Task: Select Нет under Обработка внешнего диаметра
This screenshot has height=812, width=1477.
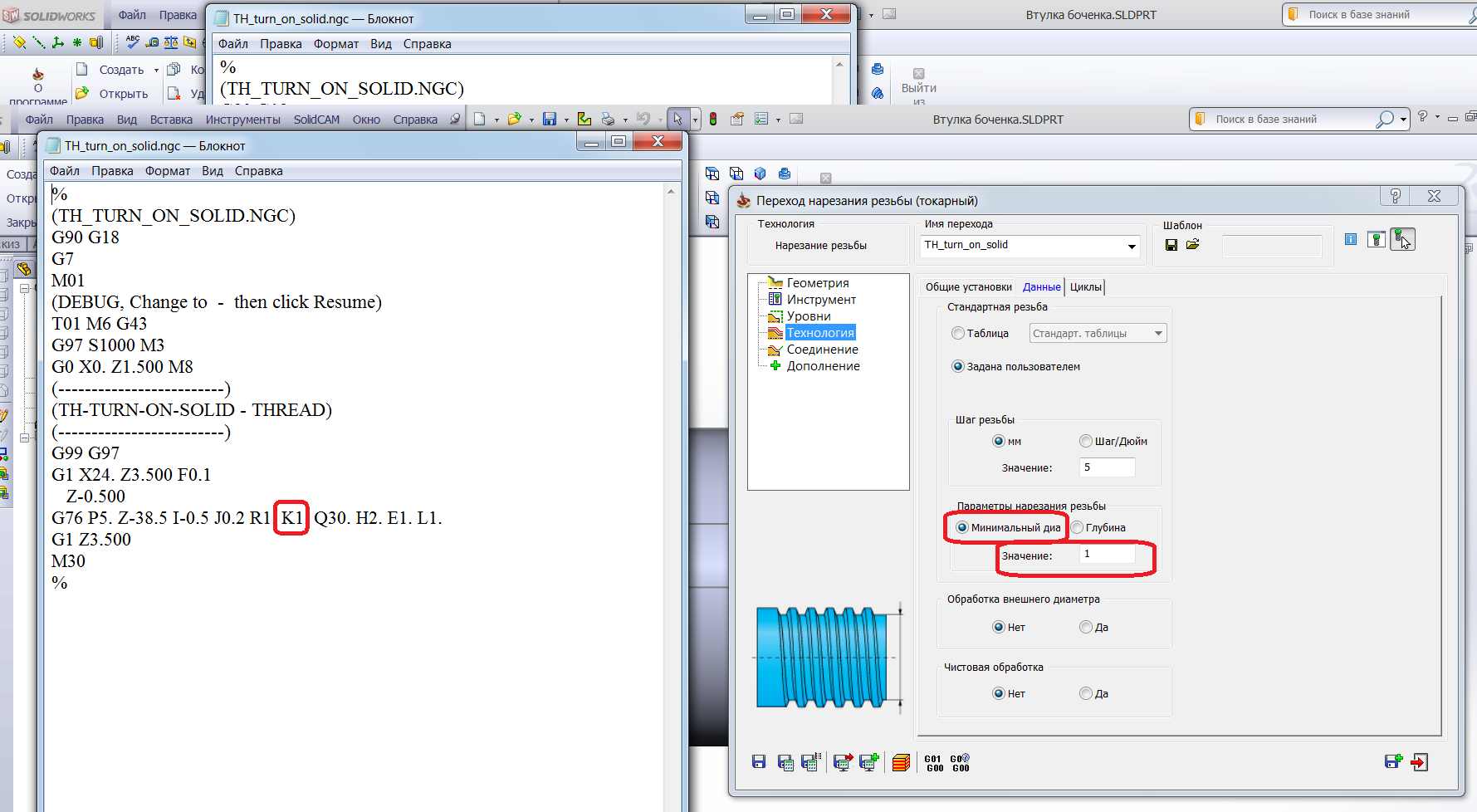Action: pyautogui.click(x=999, y=627)
